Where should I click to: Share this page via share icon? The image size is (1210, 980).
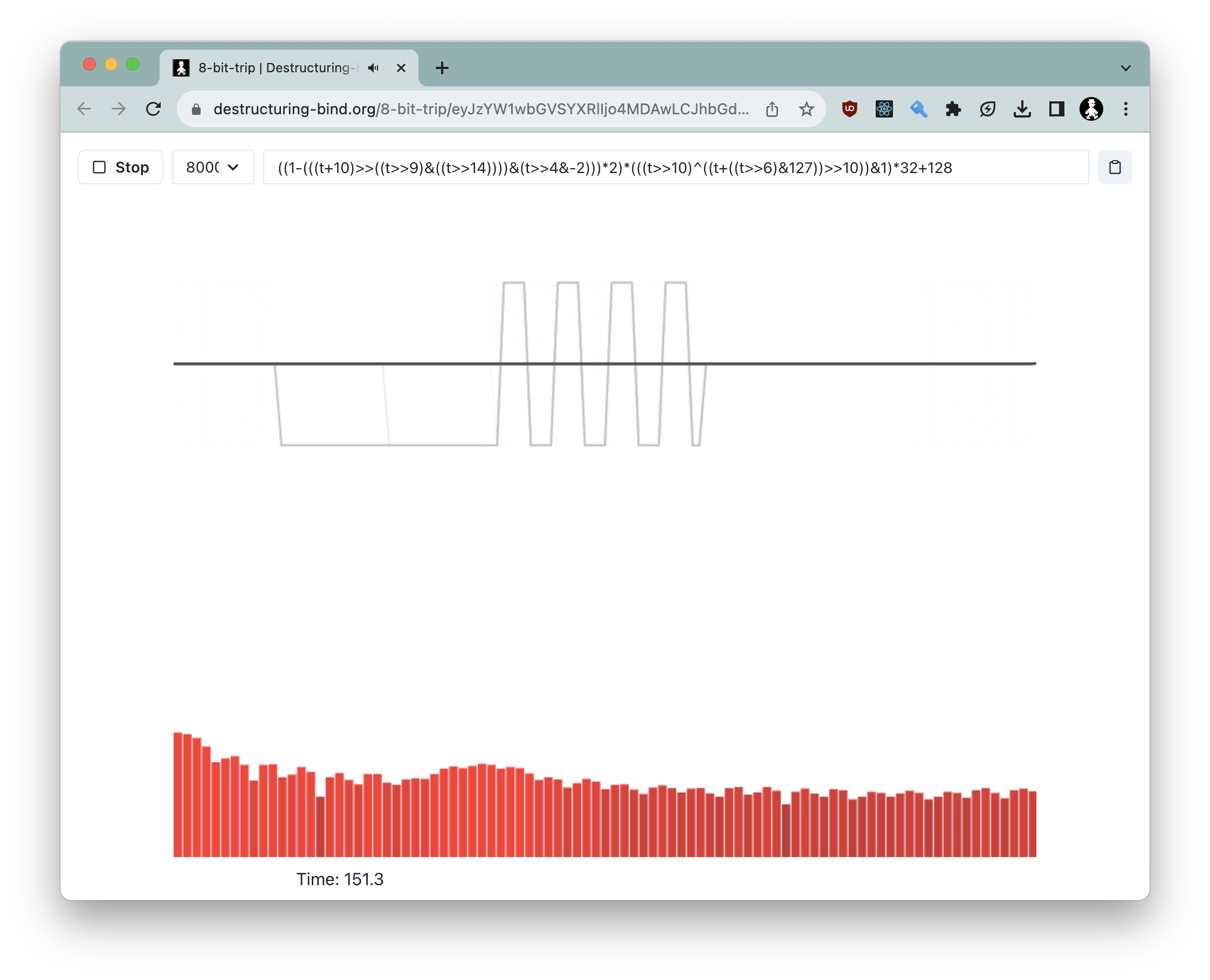click(x=772, y=109)
